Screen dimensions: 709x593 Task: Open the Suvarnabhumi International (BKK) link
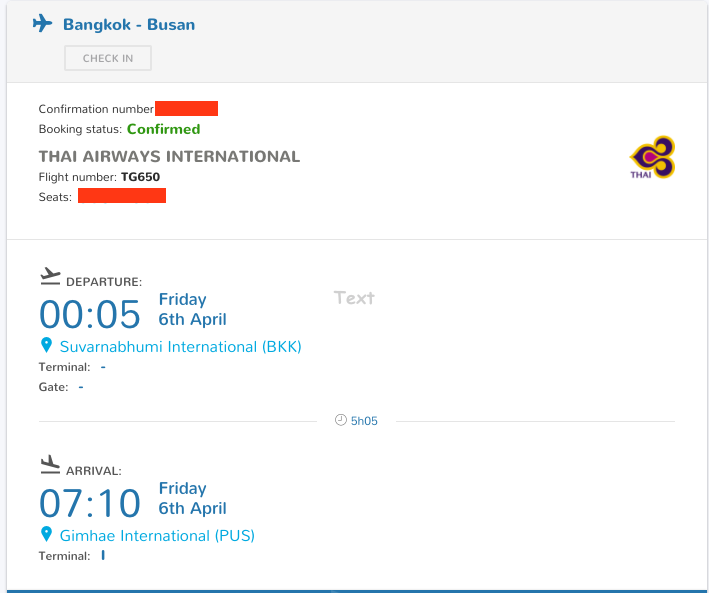[180, 347]
